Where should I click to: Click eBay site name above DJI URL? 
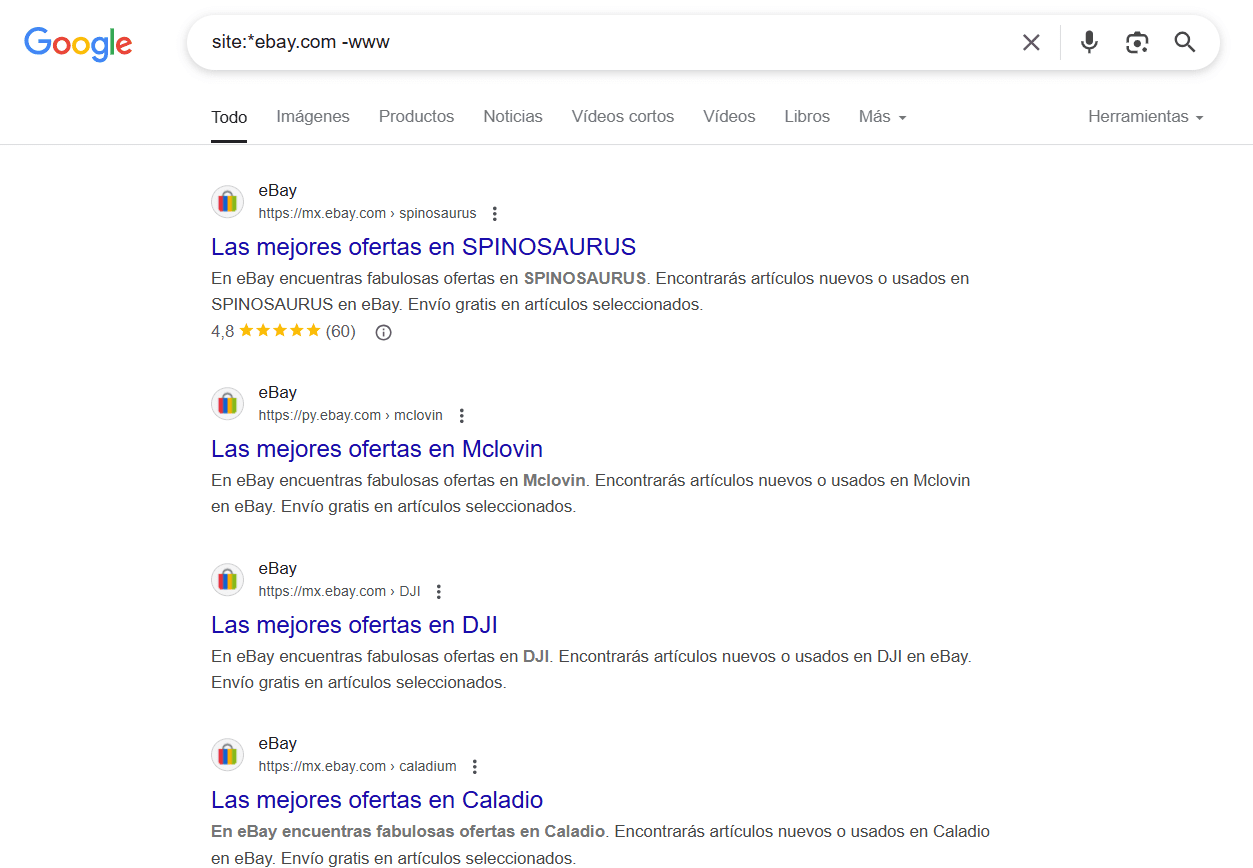click(x=277, y=569)
